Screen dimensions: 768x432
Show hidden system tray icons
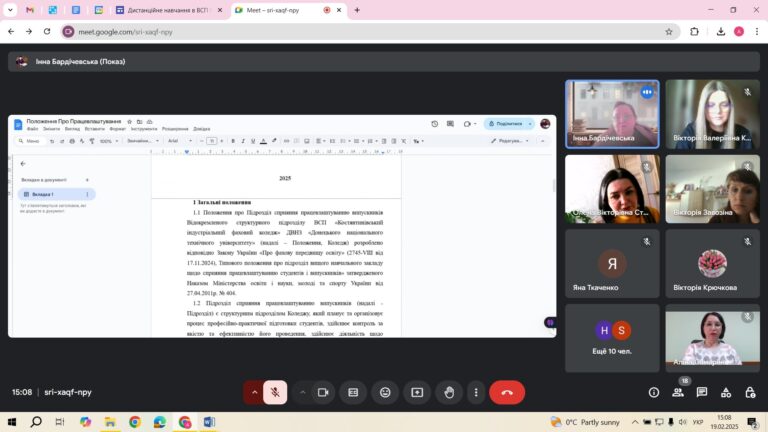[635, 422]
